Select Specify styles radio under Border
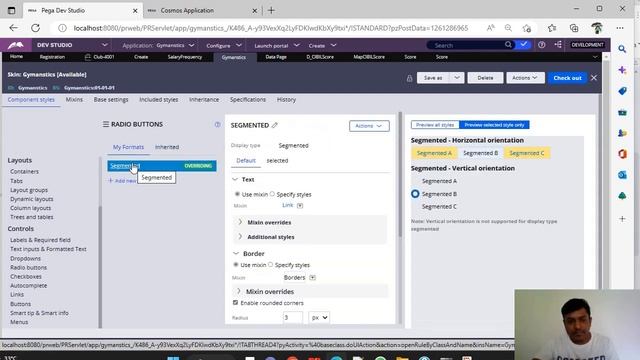The image size is (640, 360). 270,264
